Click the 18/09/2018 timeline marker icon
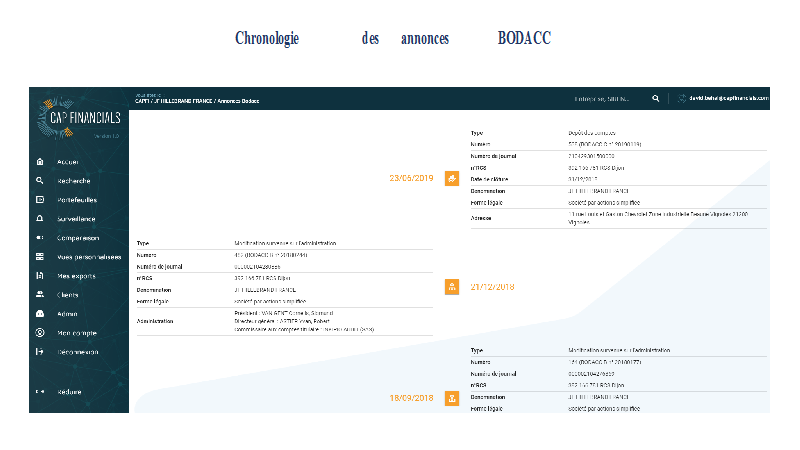Image resolution: width=800 pixels, height=450 pixels. point(451,399)
